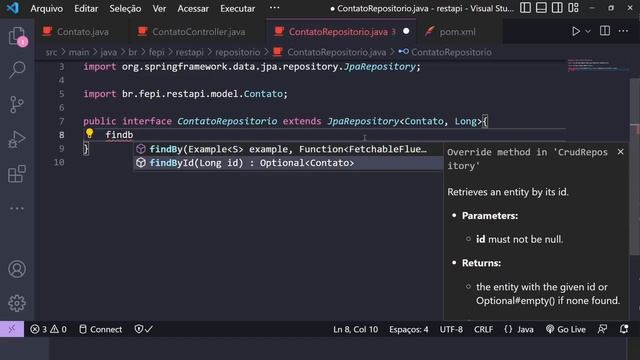Toggle the secondary side bar layout icon

[557, 8]
